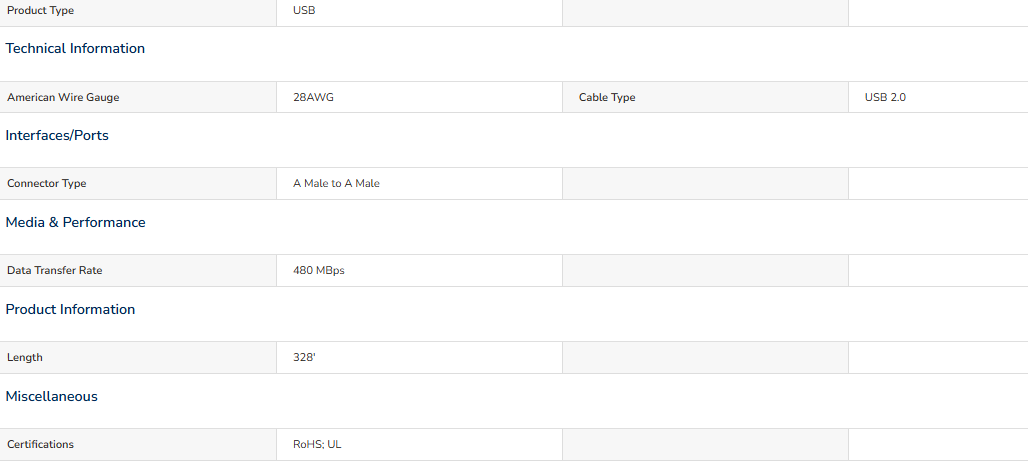Click the Cable Type label

607,98
